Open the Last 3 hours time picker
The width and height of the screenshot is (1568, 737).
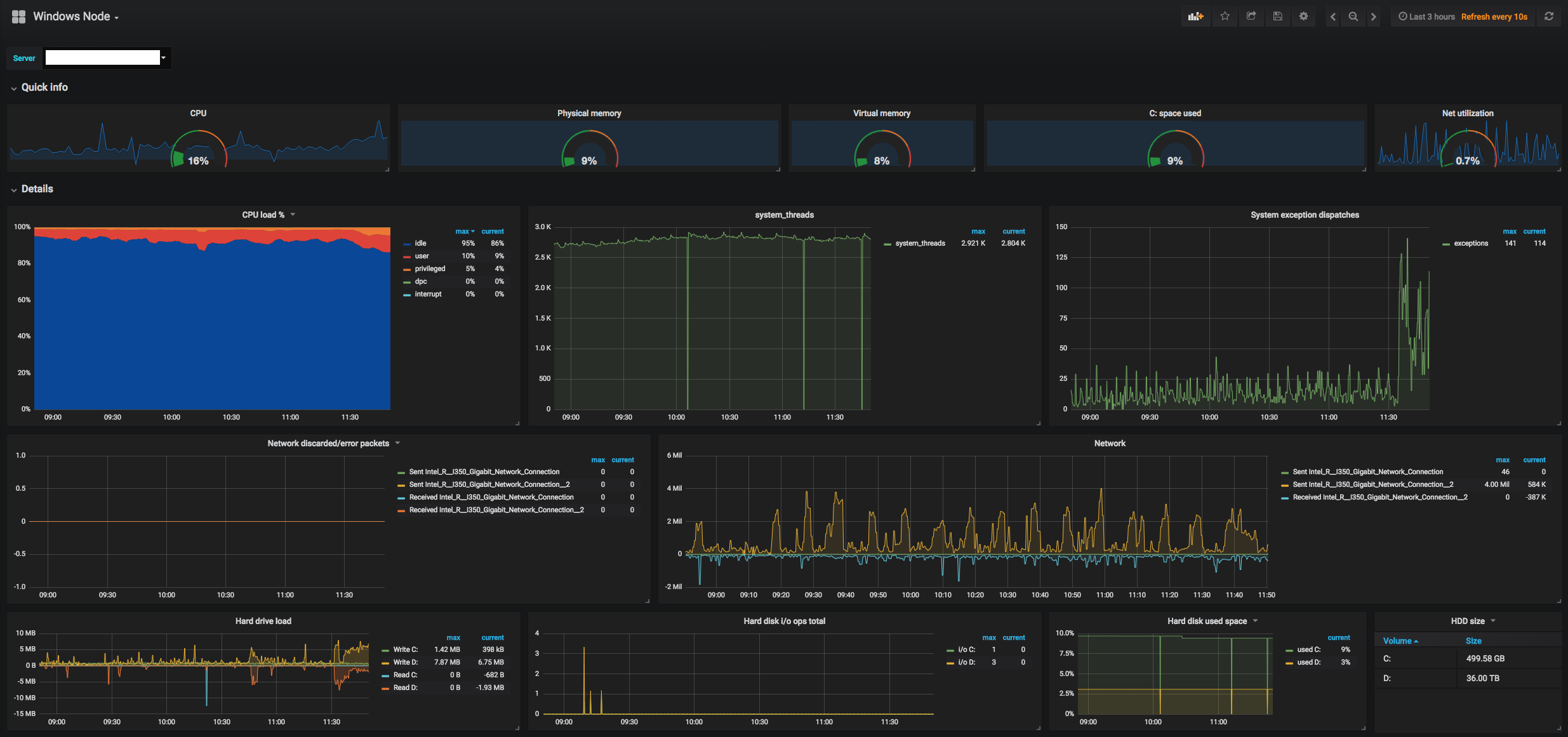[1426, 17]
